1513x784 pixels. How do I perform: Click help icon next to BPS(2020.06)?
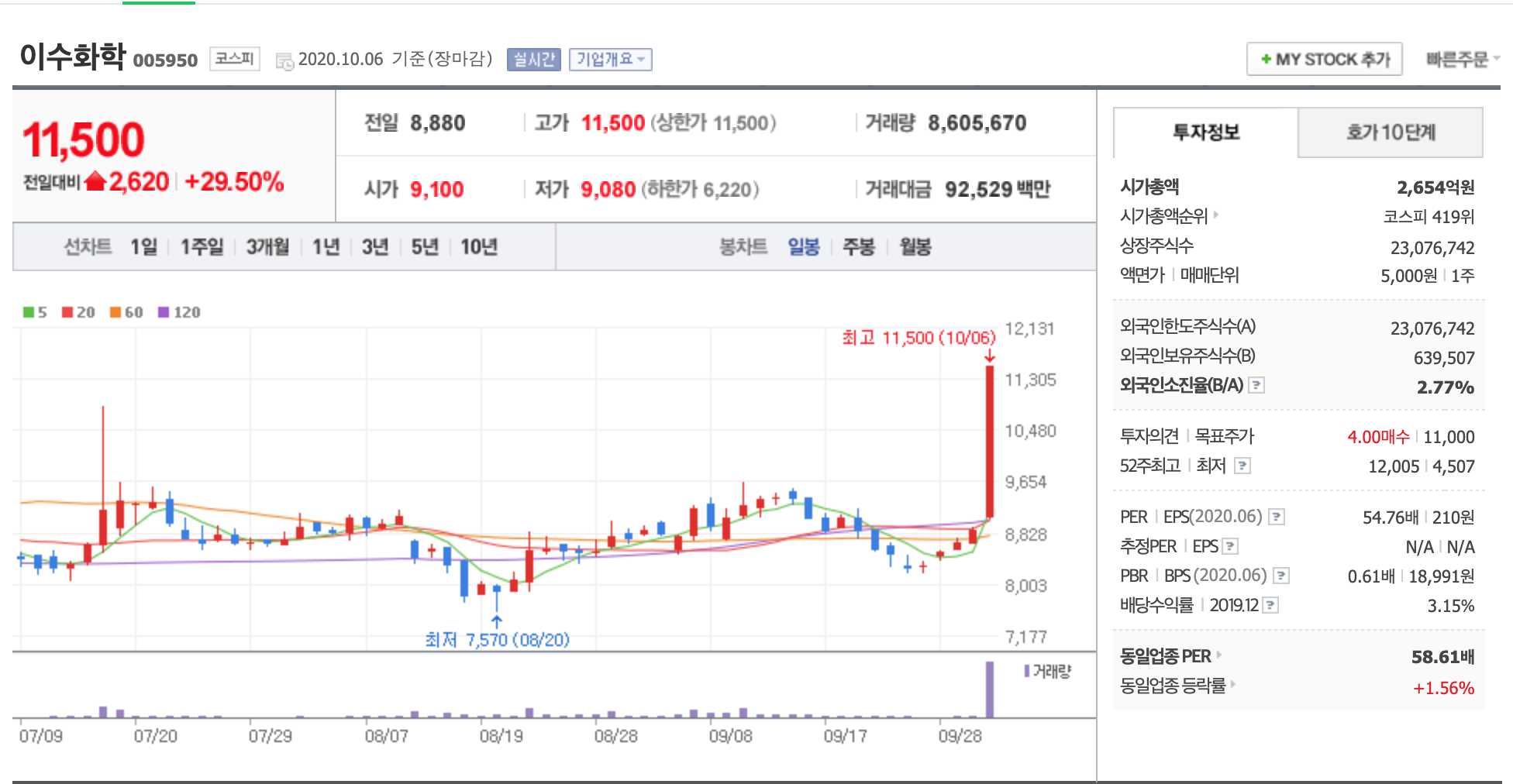1281,576
